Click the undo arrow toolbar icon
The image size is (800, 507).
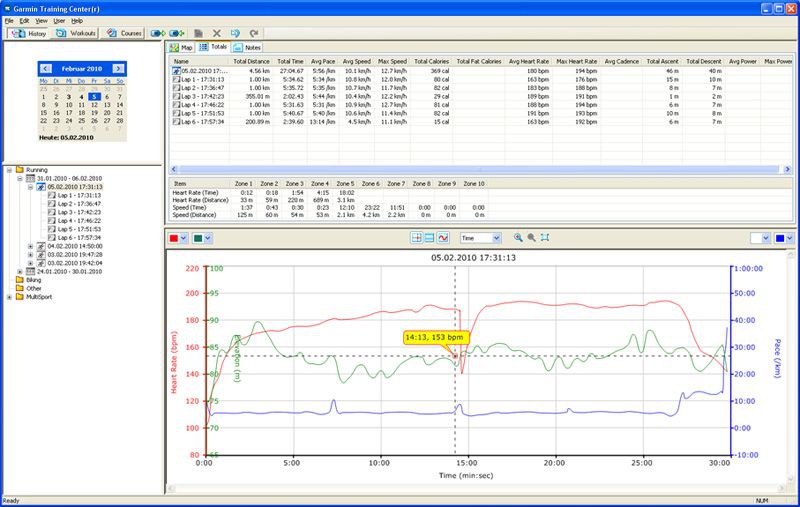coord(235,33)
